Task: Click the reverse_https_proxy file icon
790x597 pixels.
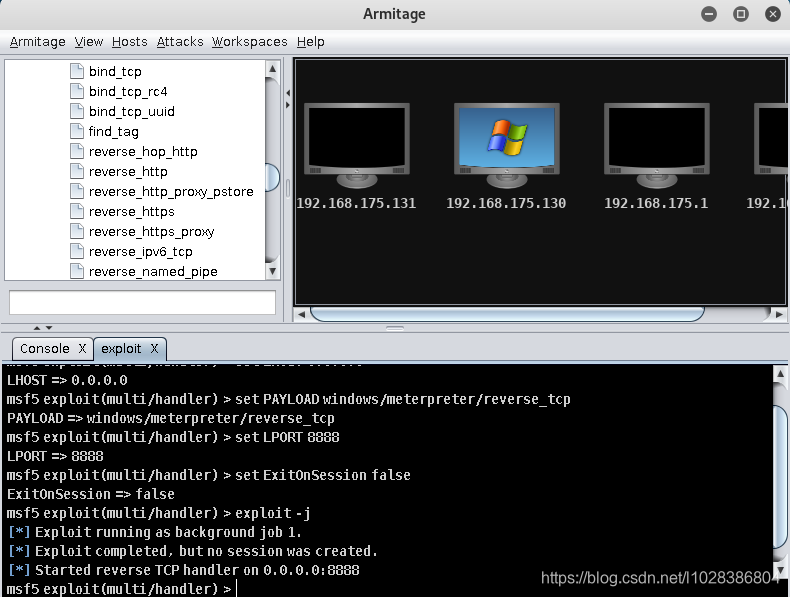Action: click(x=77, y=231)
